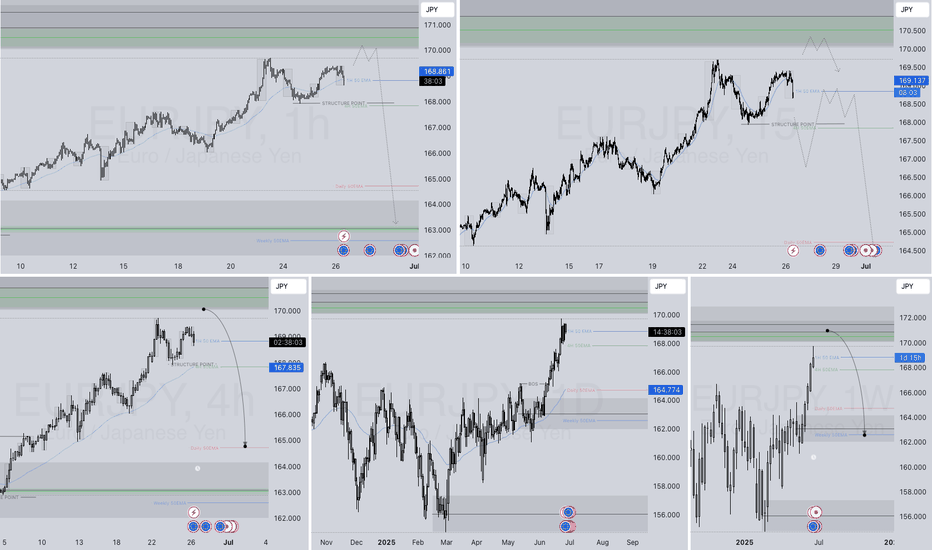This screenshot has width=932, height=550.
Task: Click the 171.000 price scale value on 1h chart
Action: coord(437,25)
